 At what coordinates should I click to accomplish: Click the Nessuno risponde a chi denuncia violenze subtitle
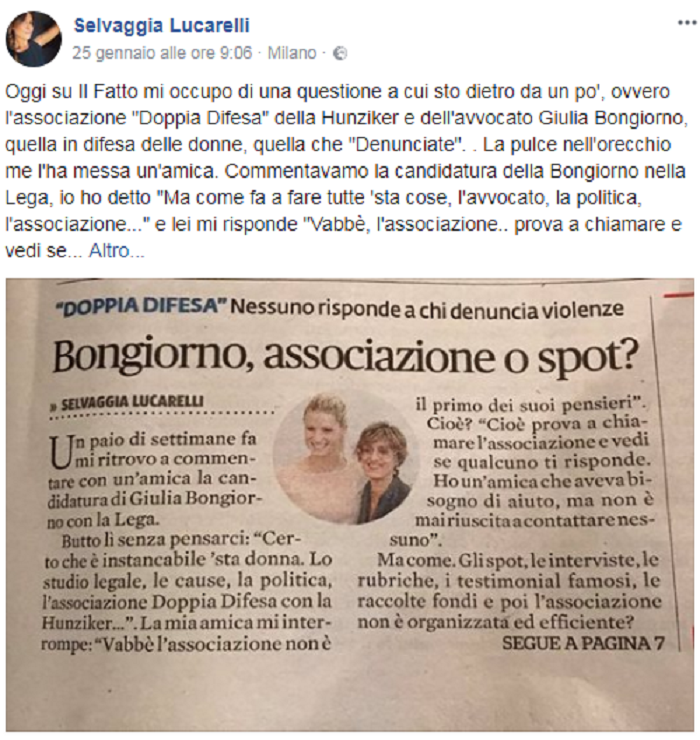coord(428,309)
